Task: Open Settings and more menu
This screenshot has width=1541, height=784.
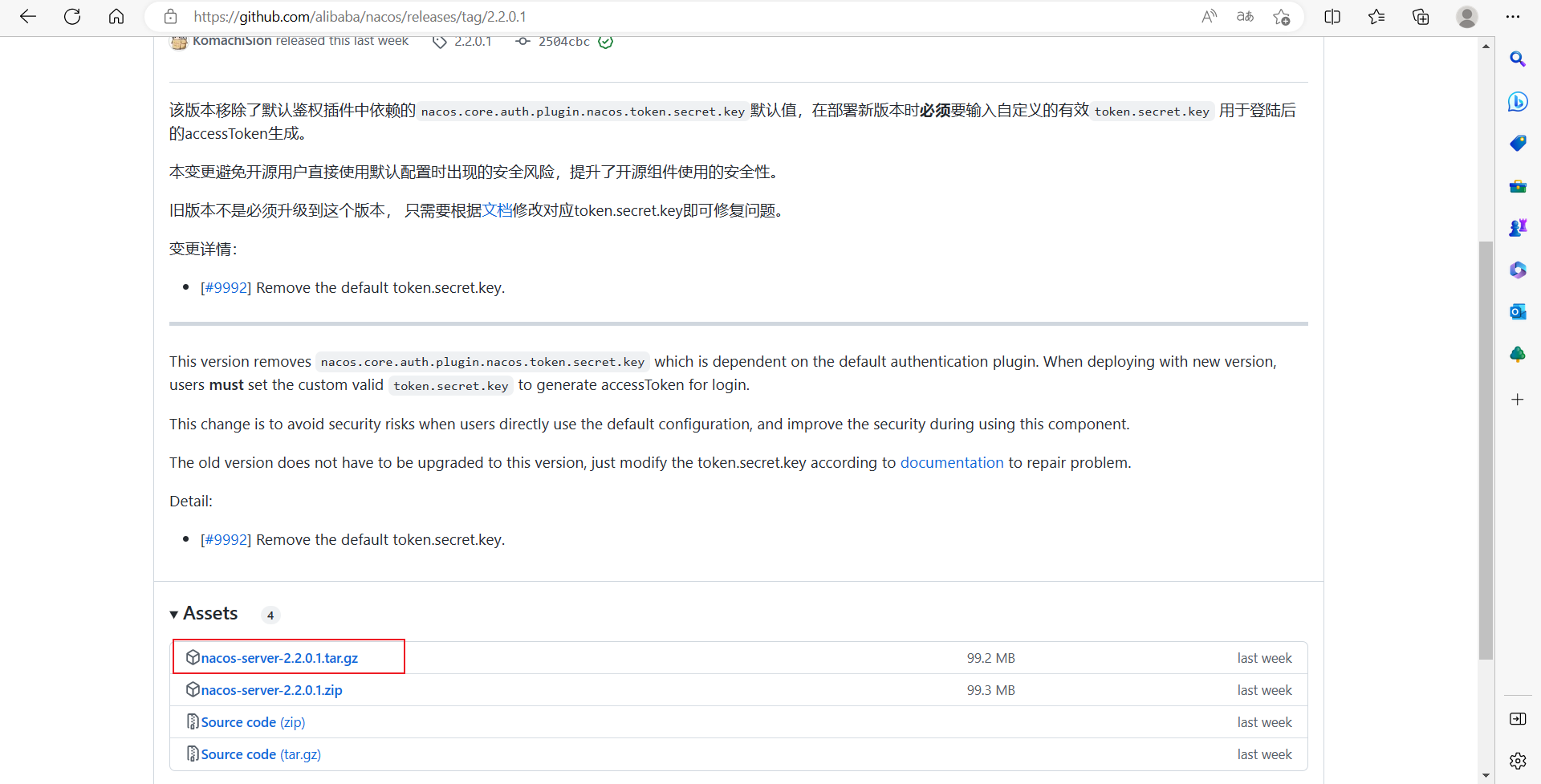Action: [1513, 17]
